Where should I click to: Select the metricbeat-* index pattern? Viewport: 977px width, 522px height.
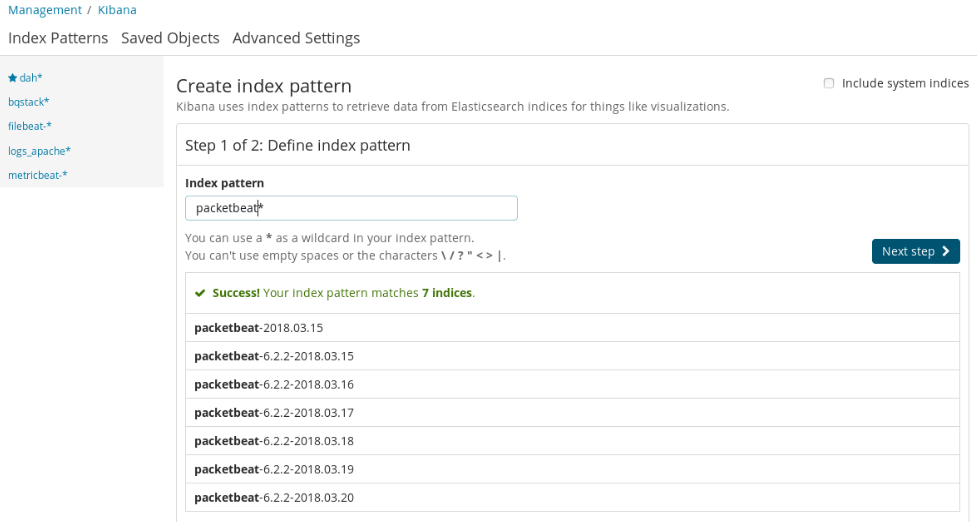point(38,175)
